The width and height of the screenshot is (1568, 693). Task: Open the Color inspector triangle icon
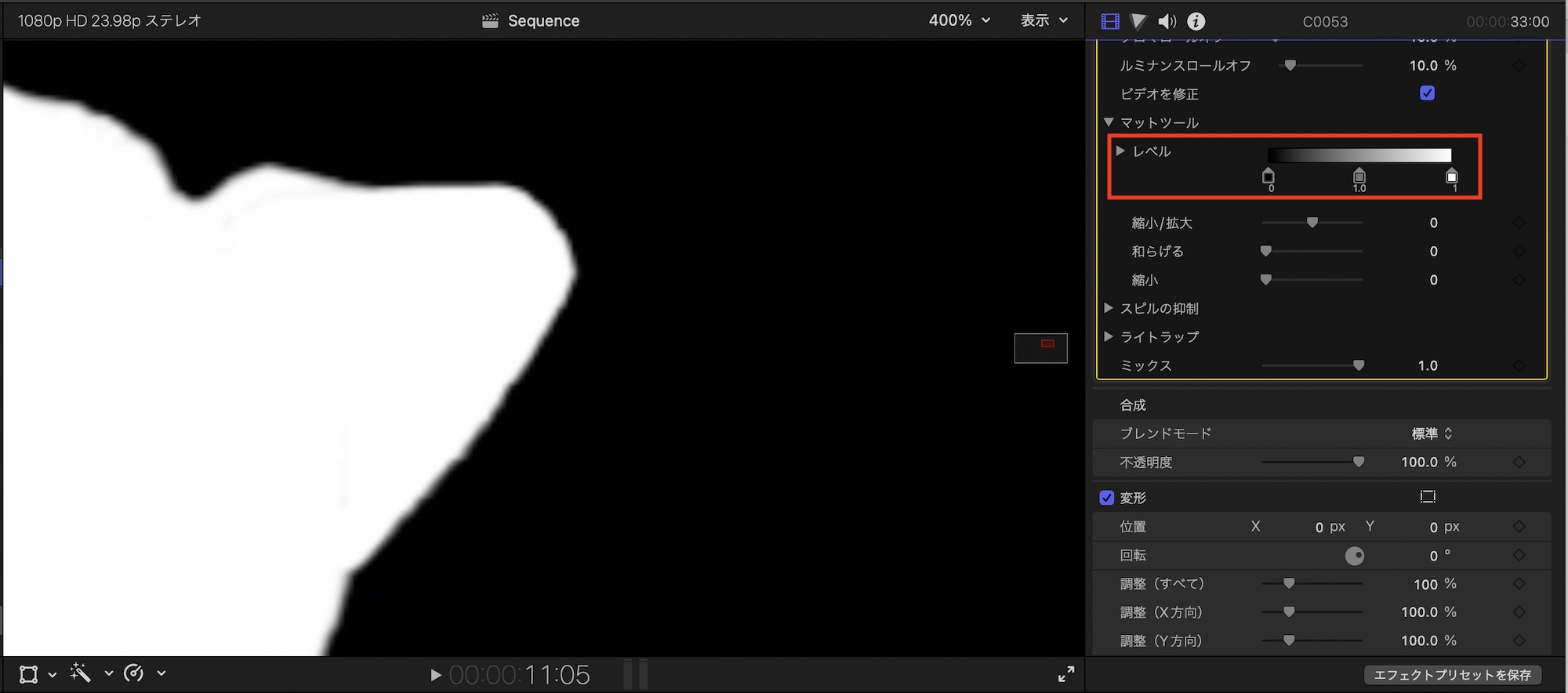tap(1138, 21)
